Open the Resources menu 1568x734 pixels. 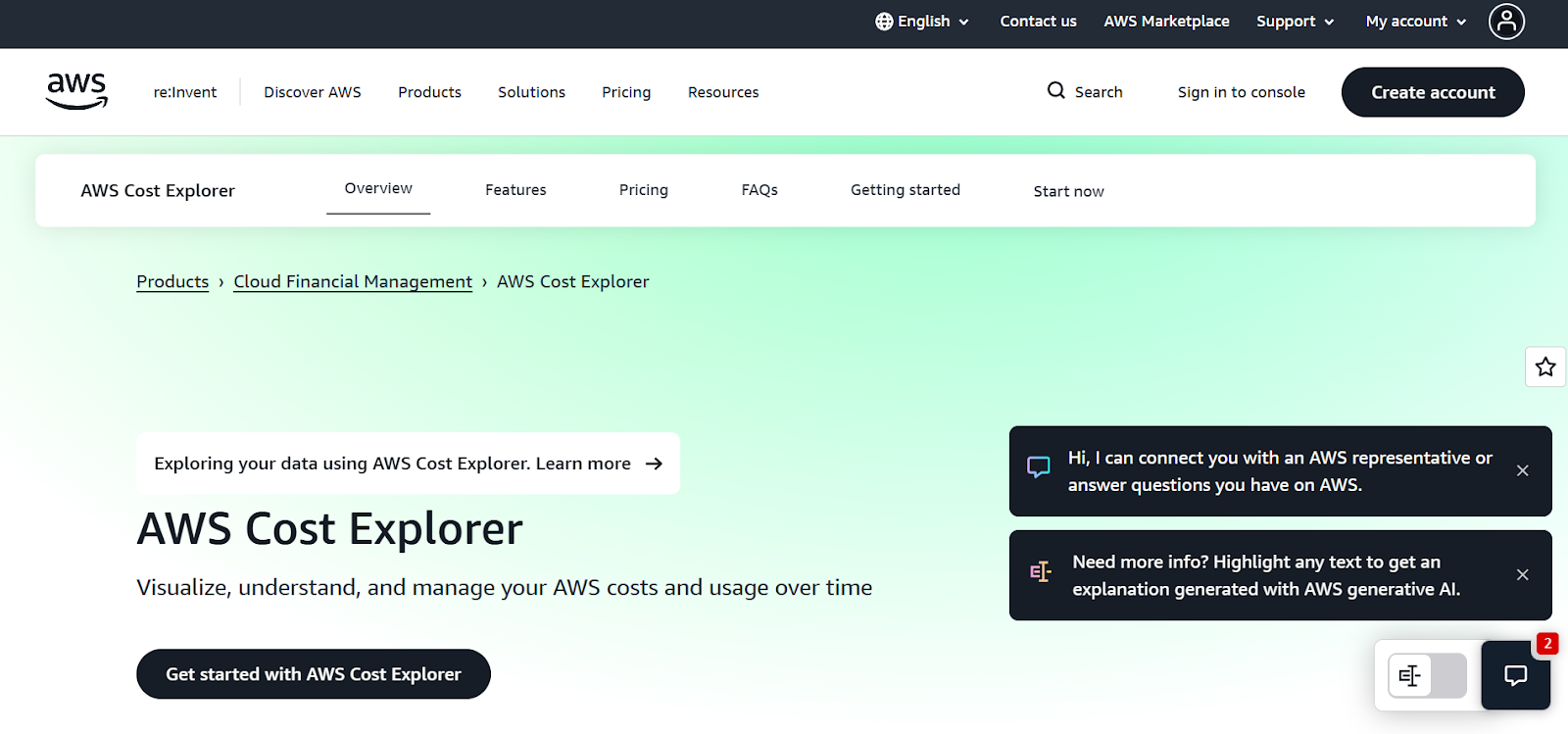pyautogui.click(x=723, y=92)
